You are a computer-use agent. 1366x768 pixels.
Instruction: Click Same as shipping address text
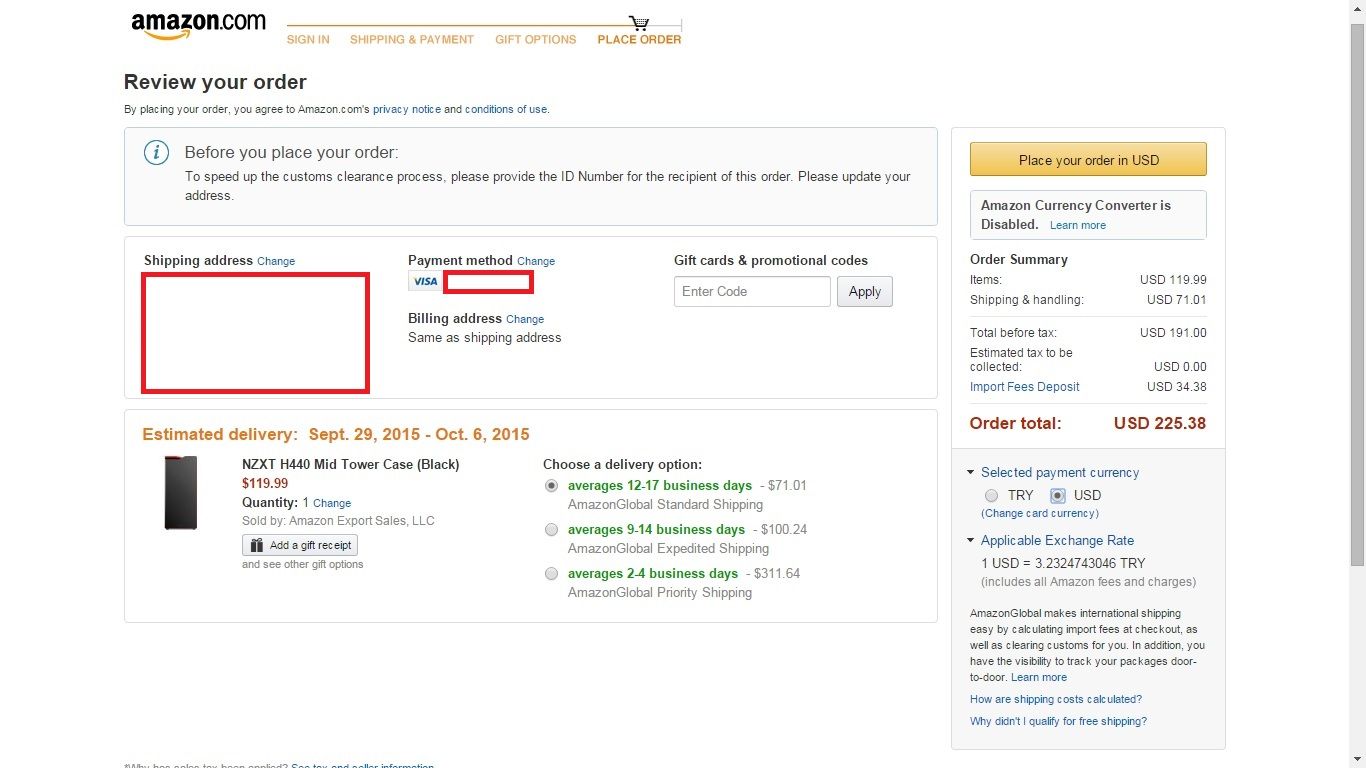tap(485, 338)
